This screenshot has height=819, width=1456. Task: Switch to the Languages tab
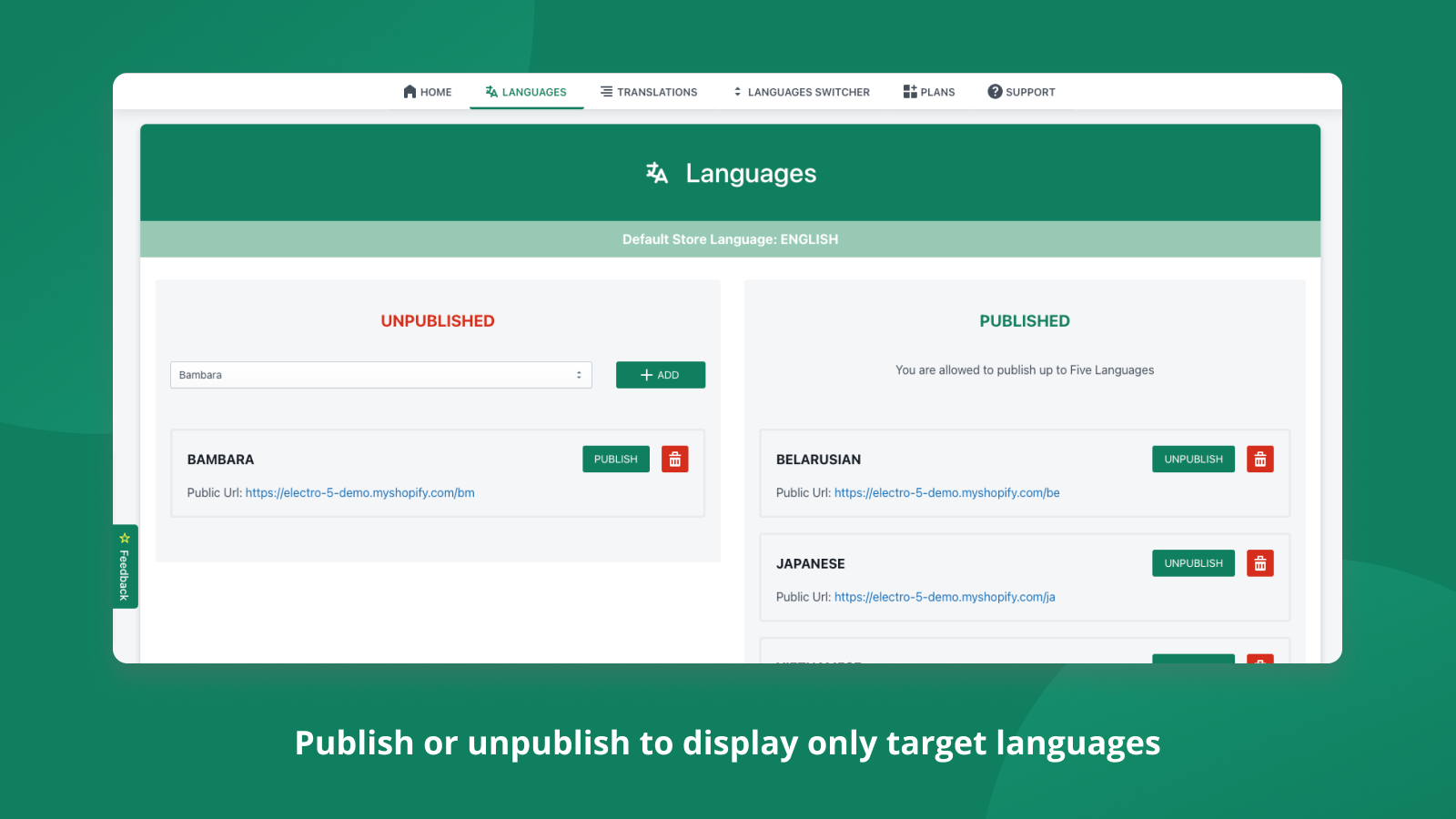pos(526,92)
